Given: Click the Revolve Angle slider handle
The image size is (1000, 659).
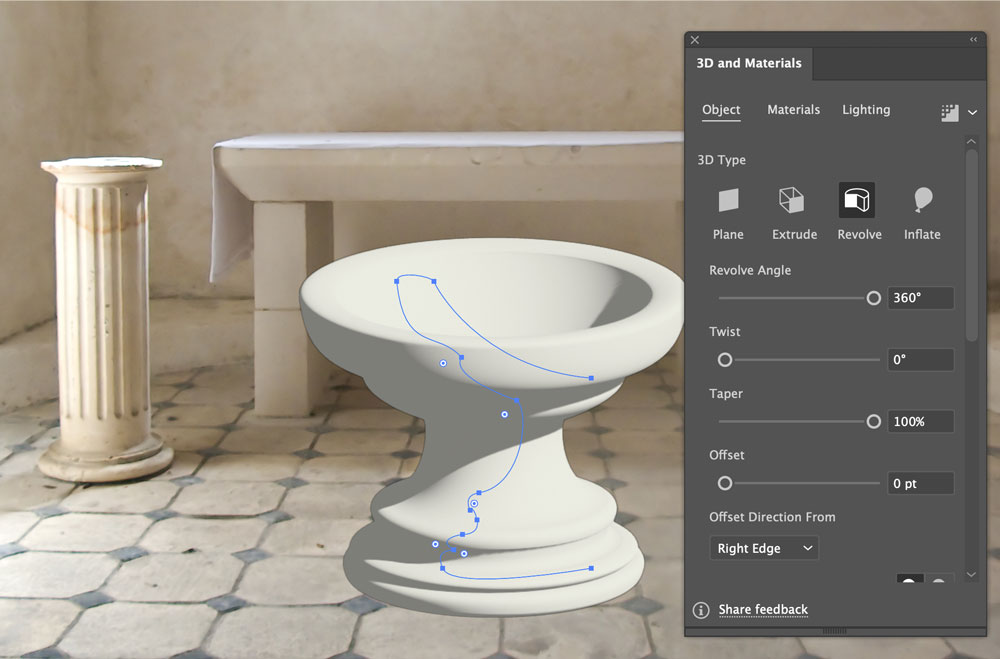Looking at the screenshot, I should (874, 298).
